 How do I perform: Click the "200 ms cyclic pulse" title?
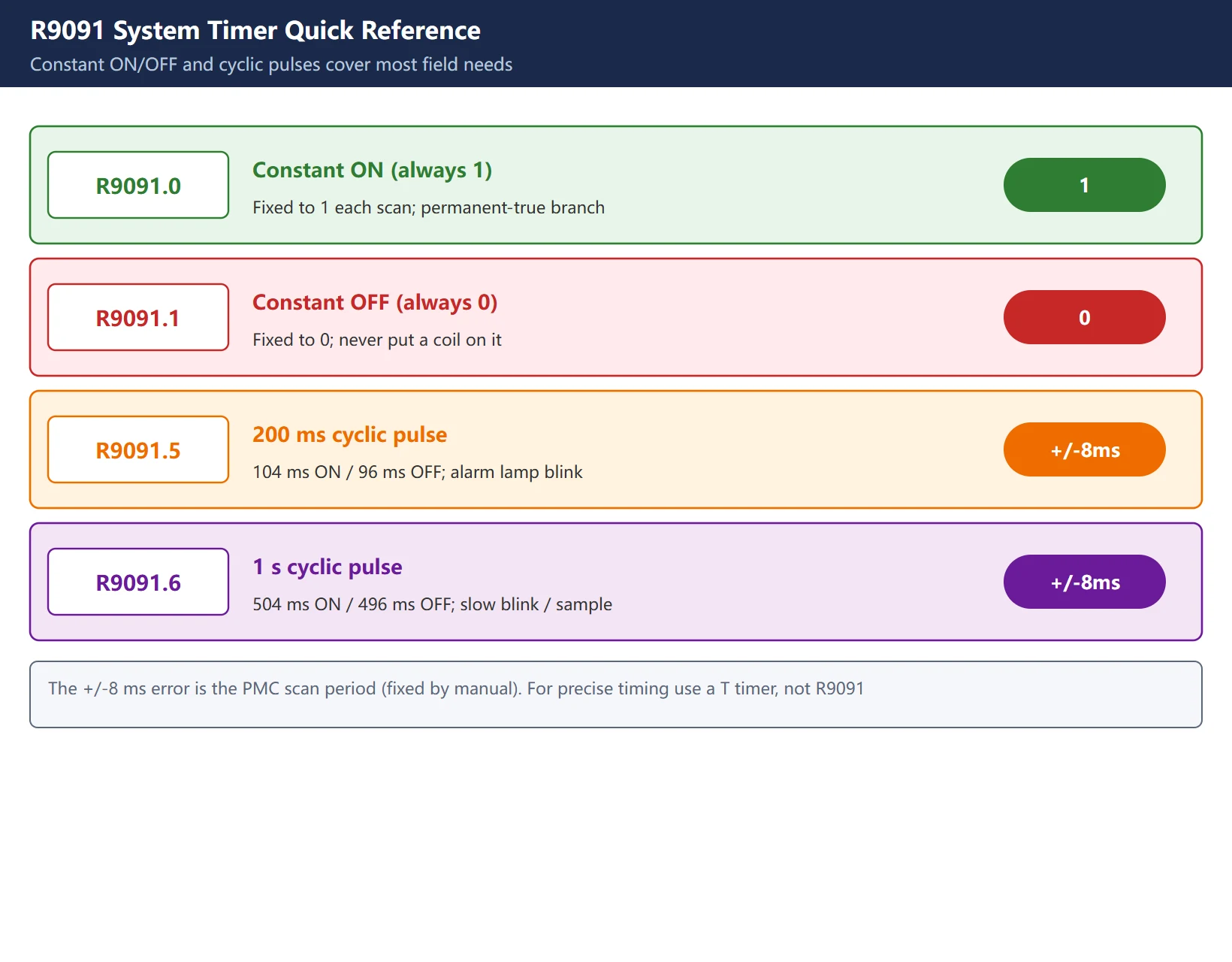click(x=349, y=435)
